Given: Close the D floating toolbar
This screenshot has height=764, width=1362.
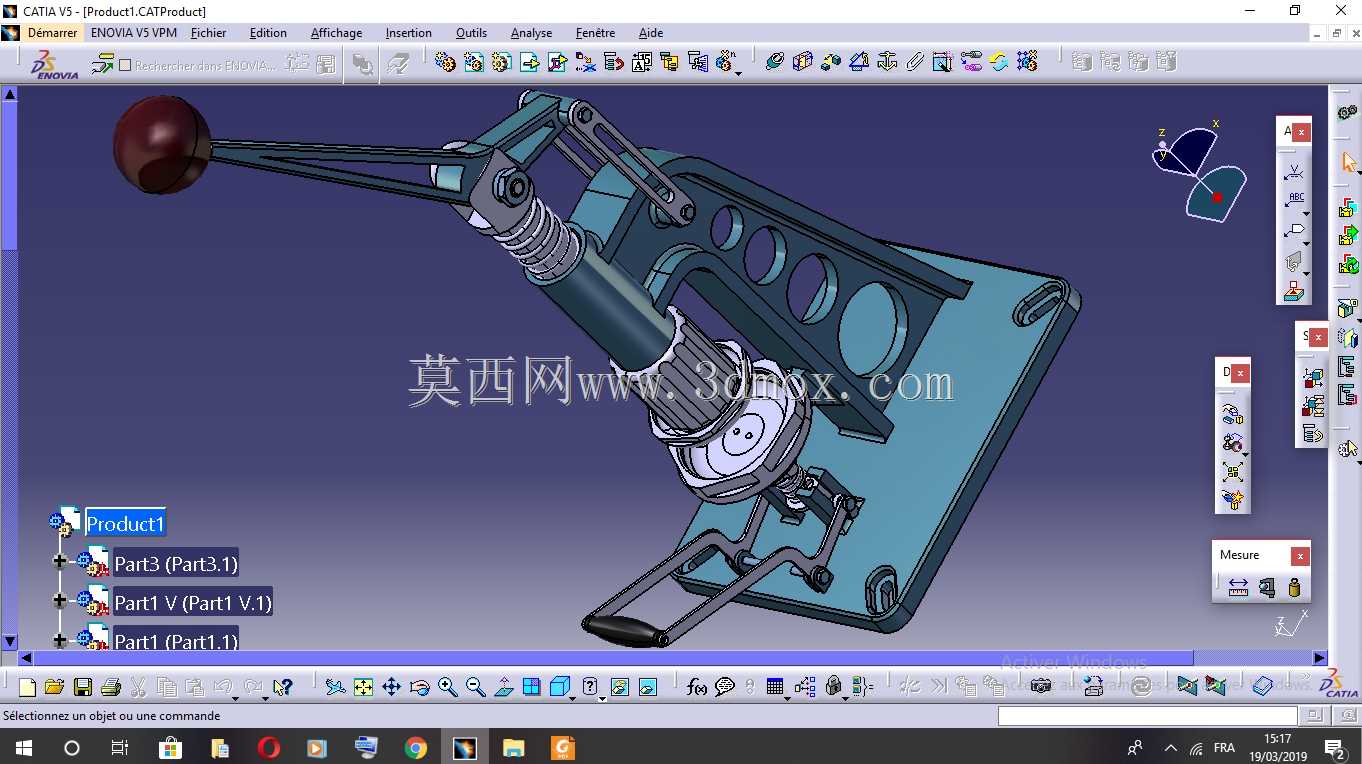Looking at the screenshot, I should [1240, 373].
